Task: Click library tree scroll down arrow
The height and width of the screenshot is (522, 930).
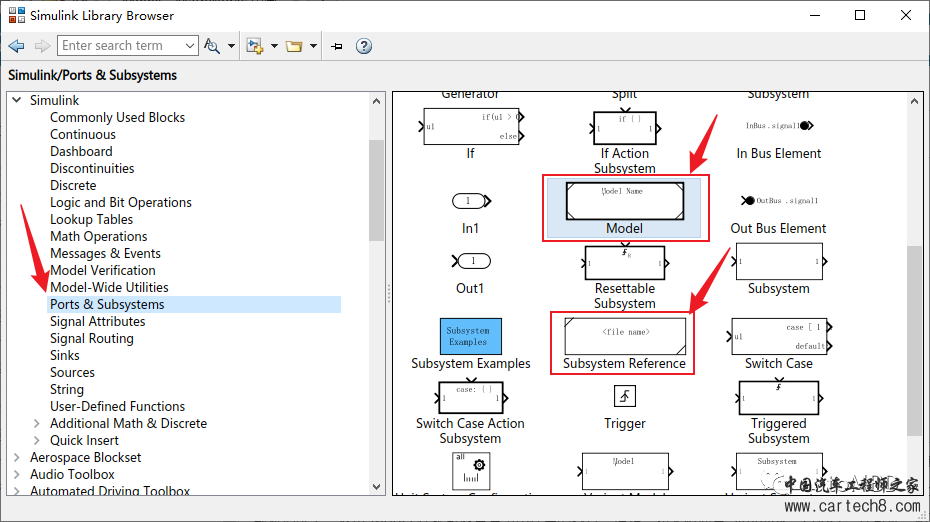Action: [377, 486]
